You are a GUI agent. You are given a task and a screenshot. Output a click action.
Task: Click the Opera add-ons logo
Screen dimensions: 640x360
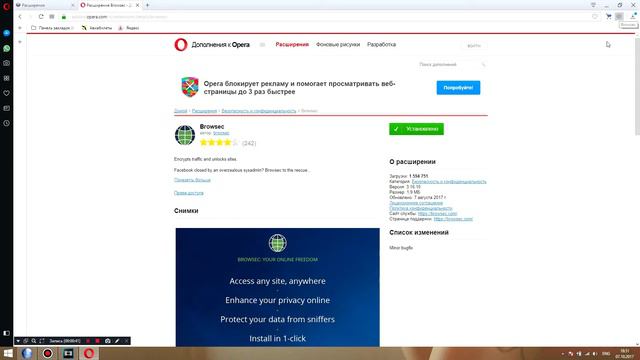tap(212, 44)
